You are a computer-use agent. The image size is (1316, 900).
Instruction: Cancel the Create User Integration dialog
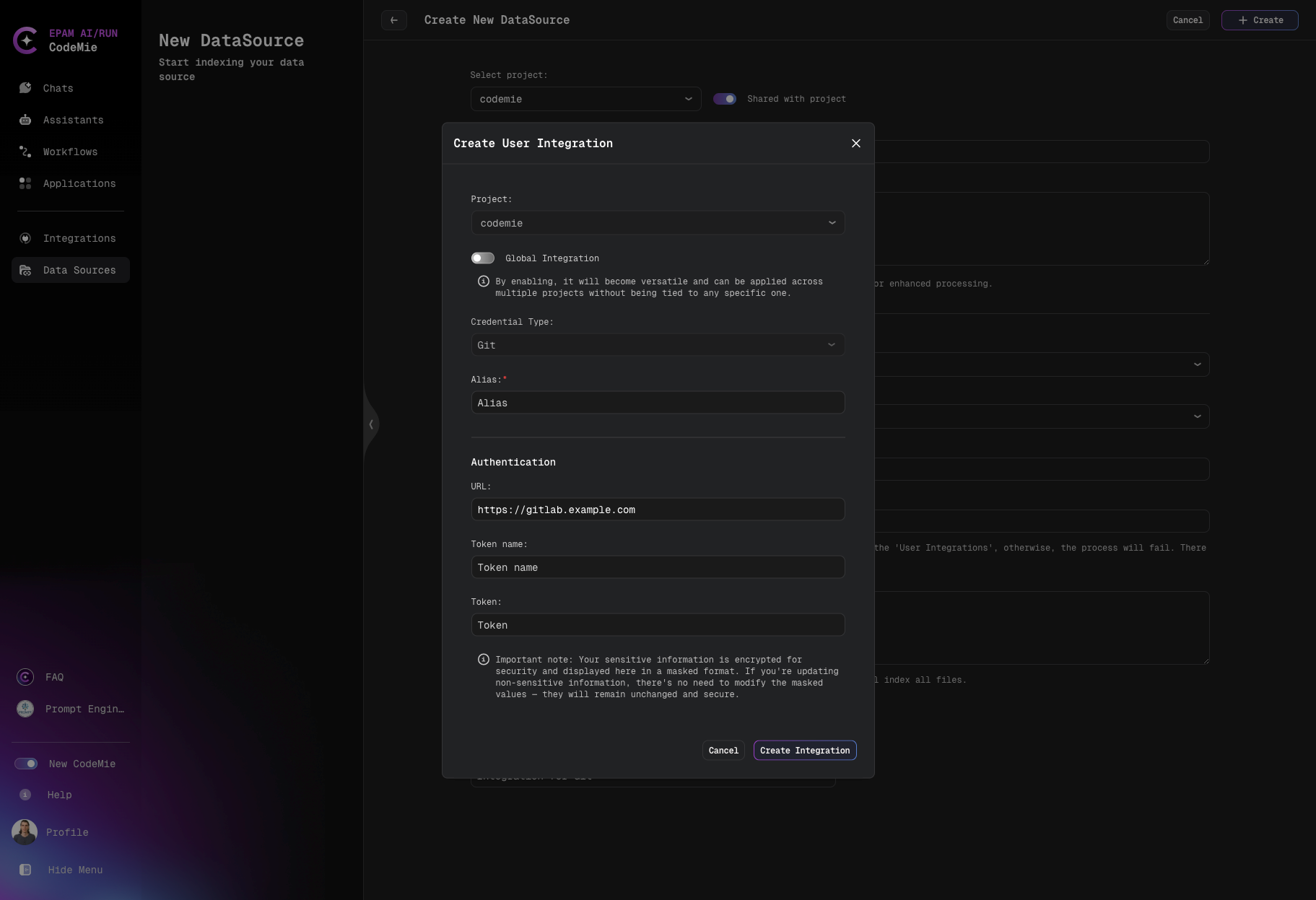coord(723,751)
